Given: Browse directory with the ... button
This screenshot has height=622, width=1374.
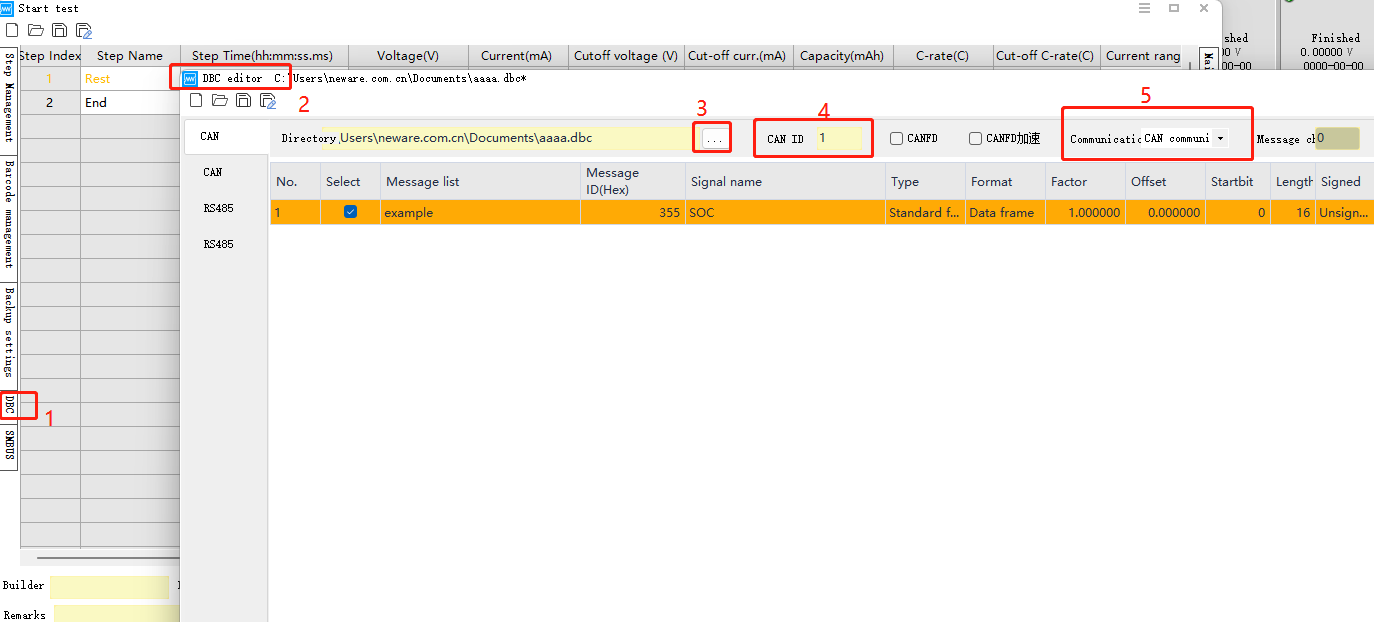Looking at the screenshot, I should pos(714,139).
